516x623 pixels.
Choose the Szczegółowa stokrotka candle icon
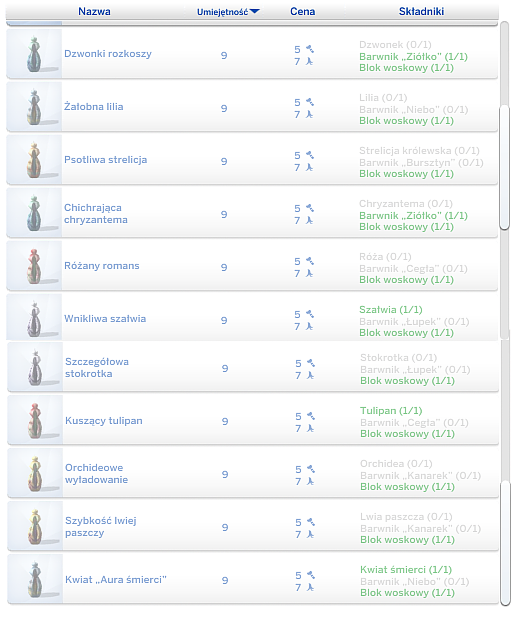pos(35,367)
